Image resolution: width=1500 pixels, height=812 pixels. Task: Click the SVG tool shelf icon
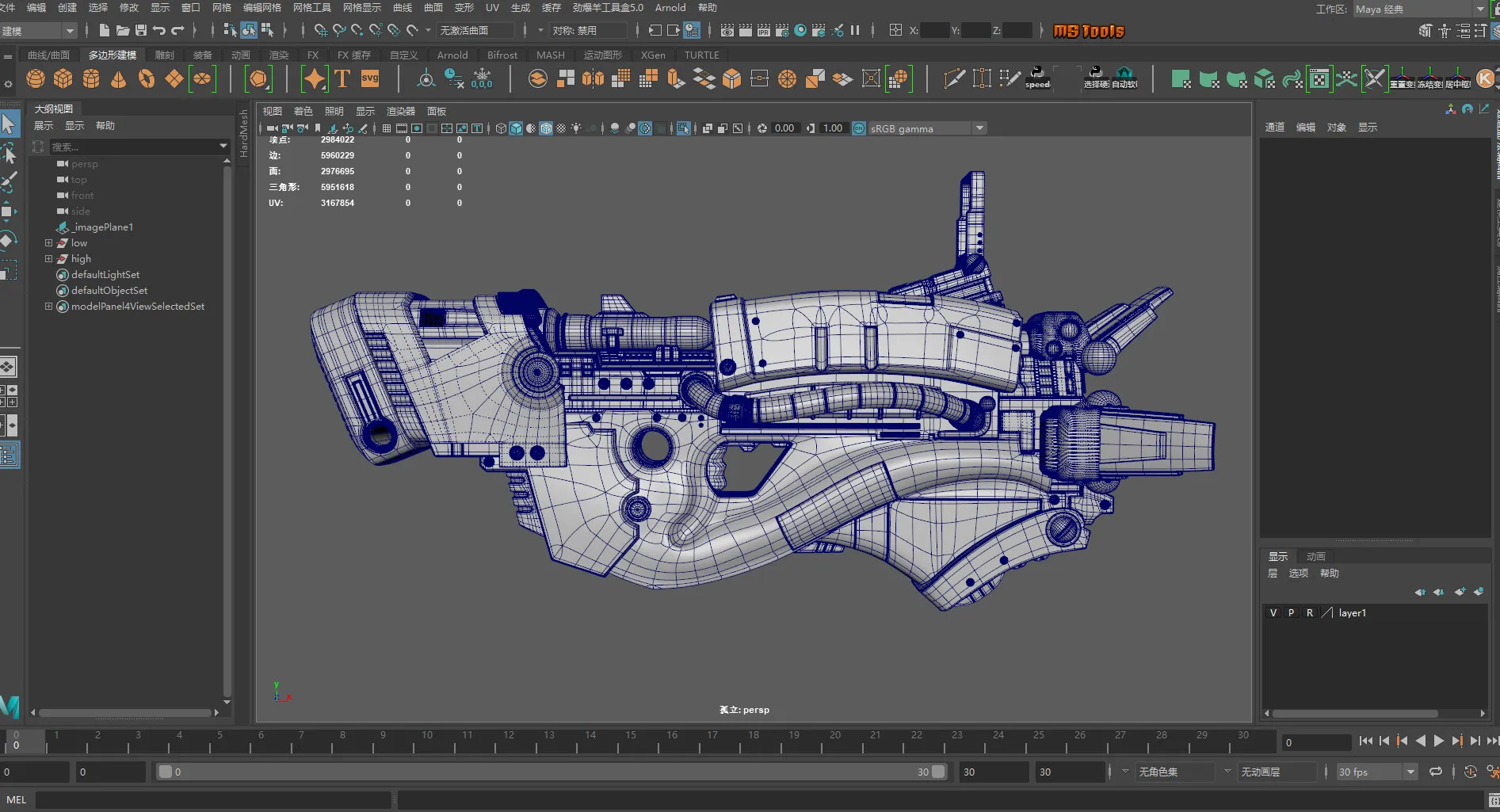coord(370,78)
